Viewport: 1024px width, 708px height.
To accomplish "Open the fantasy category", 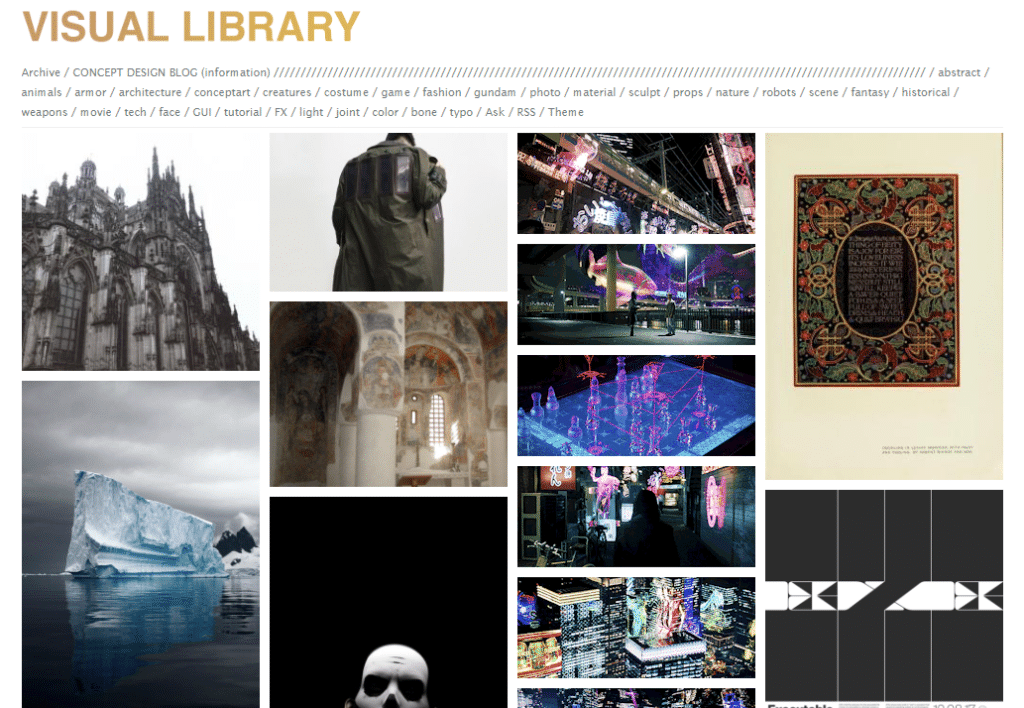I will pyautogui.click(x=870, y=92).
